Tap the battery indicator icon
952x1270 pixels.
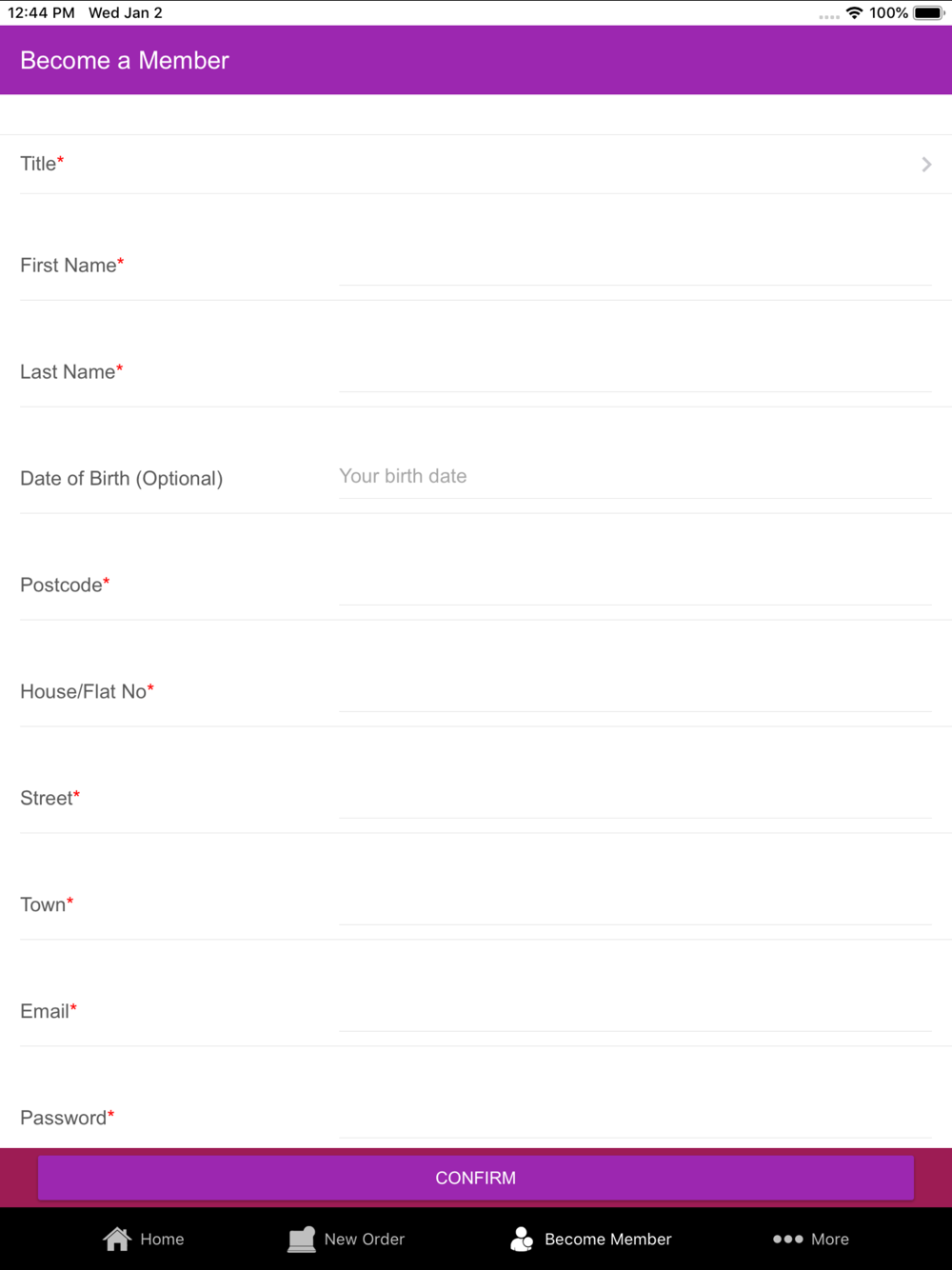click(929, 12)
